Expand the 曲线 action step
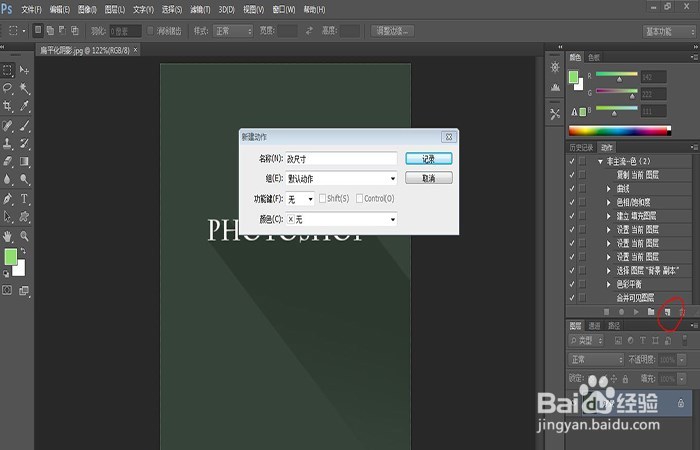 tap(608, 189)
